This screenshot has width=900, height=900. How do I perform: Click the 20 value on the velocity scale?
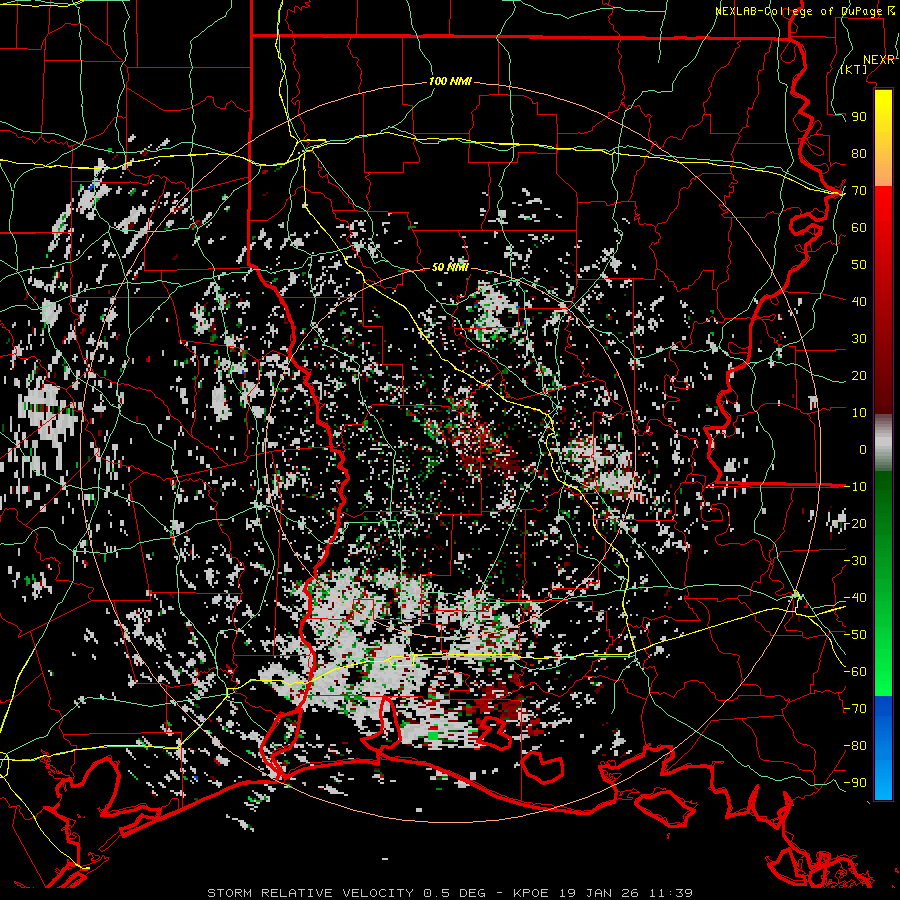pyautogui.click(x=859, y=376)
